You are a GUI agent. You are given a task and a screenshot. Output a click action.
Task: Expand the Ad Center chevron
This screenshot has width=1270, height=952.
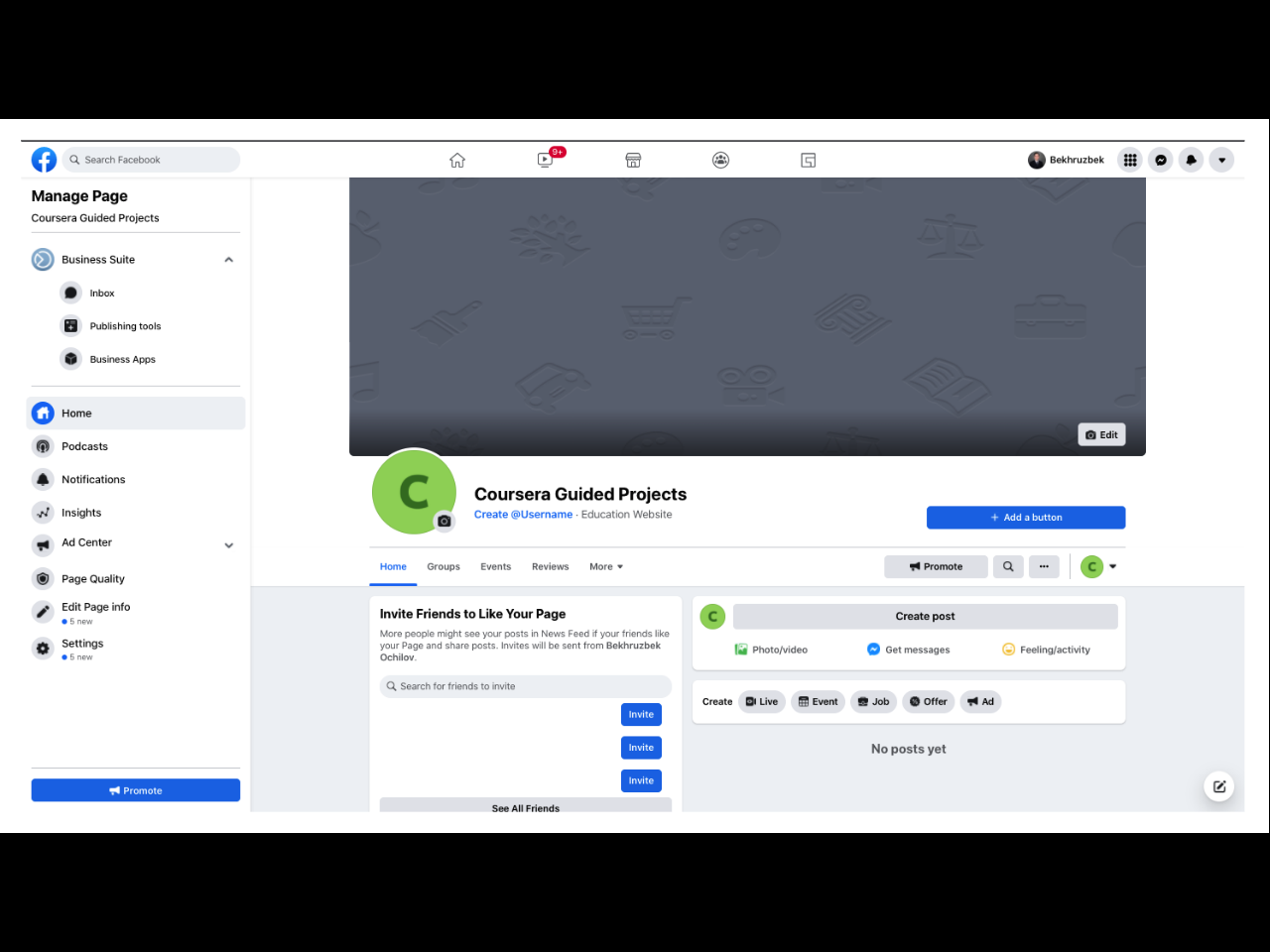[229, 545]
